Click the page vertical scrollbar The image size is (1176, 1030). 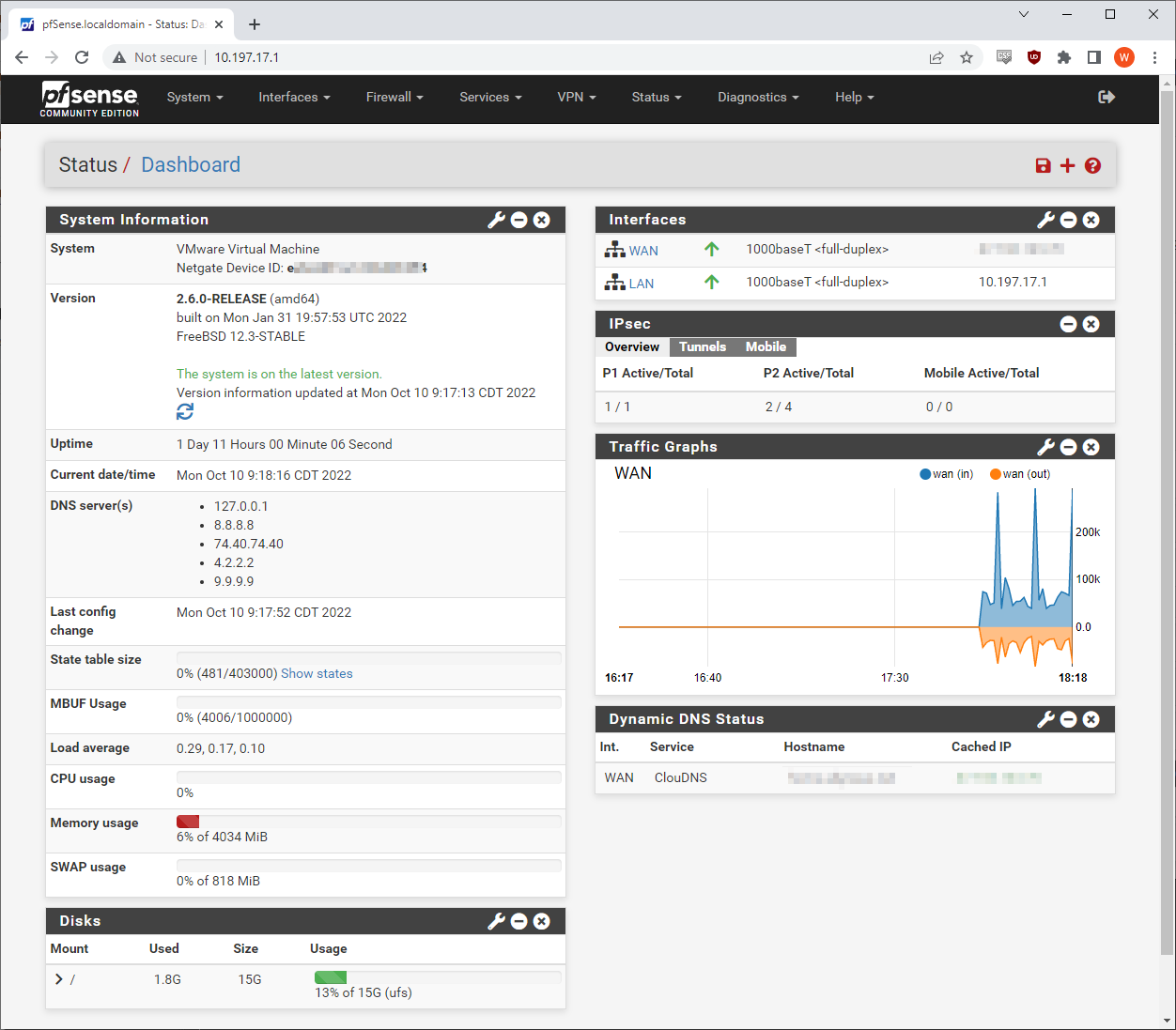[1167, 523]
